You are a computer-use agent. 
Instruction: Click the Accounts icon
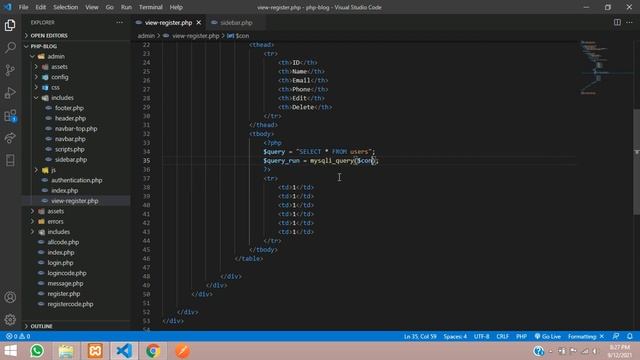pyautogui.click(x=10, y=297)
